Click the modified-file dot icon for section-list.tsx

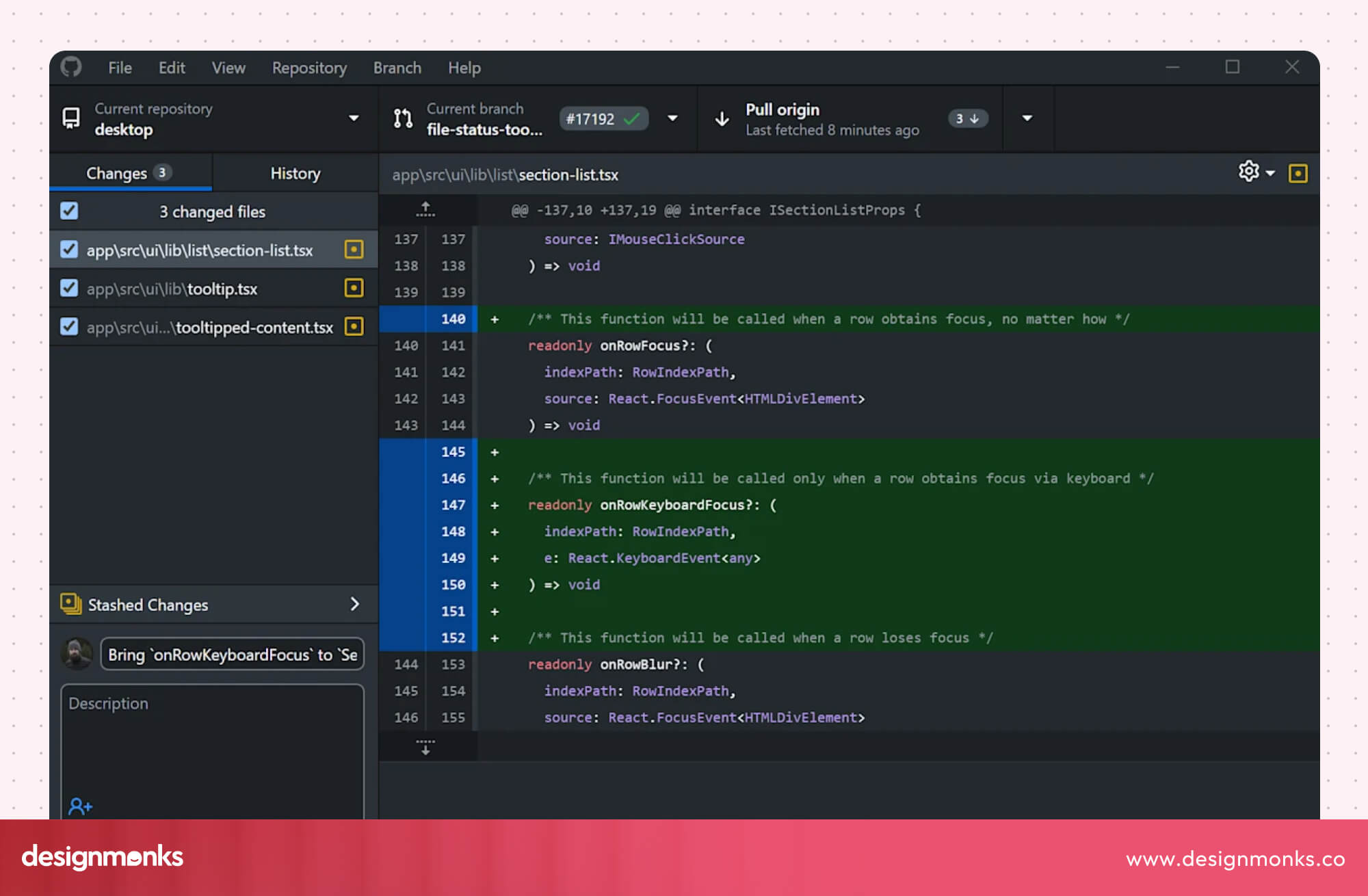(354, 250)
